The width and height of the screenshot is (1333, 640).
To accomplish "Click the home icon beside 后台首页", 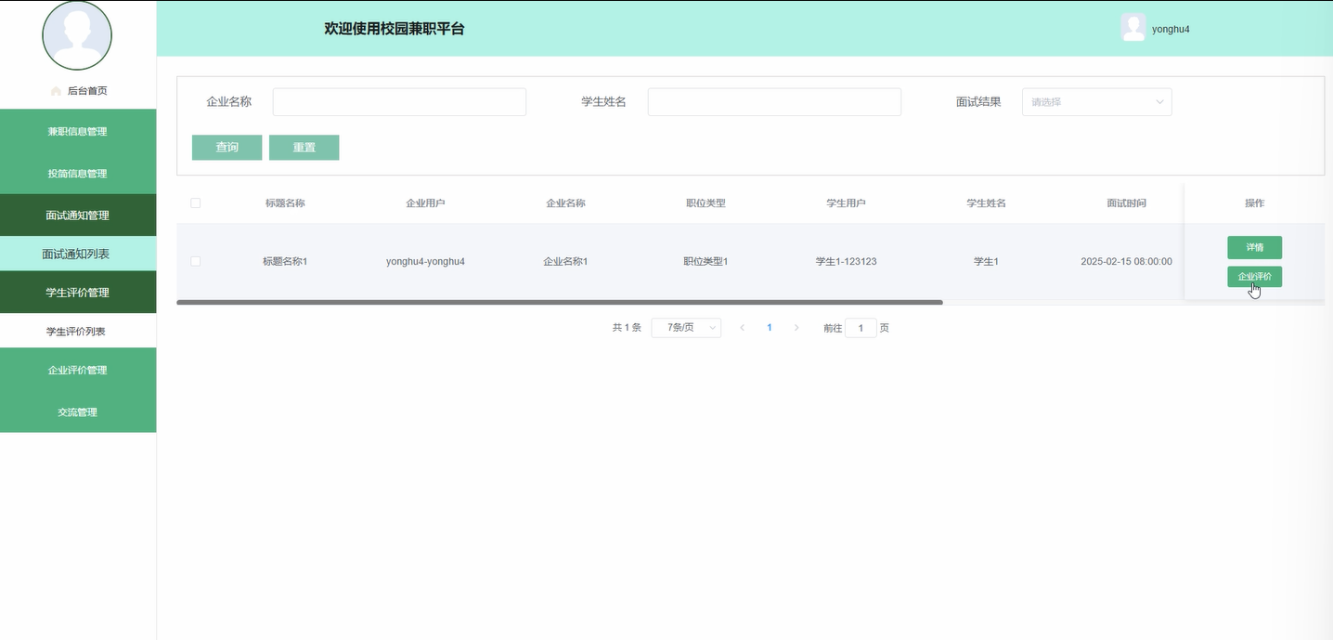I will [x=56, y=91].
